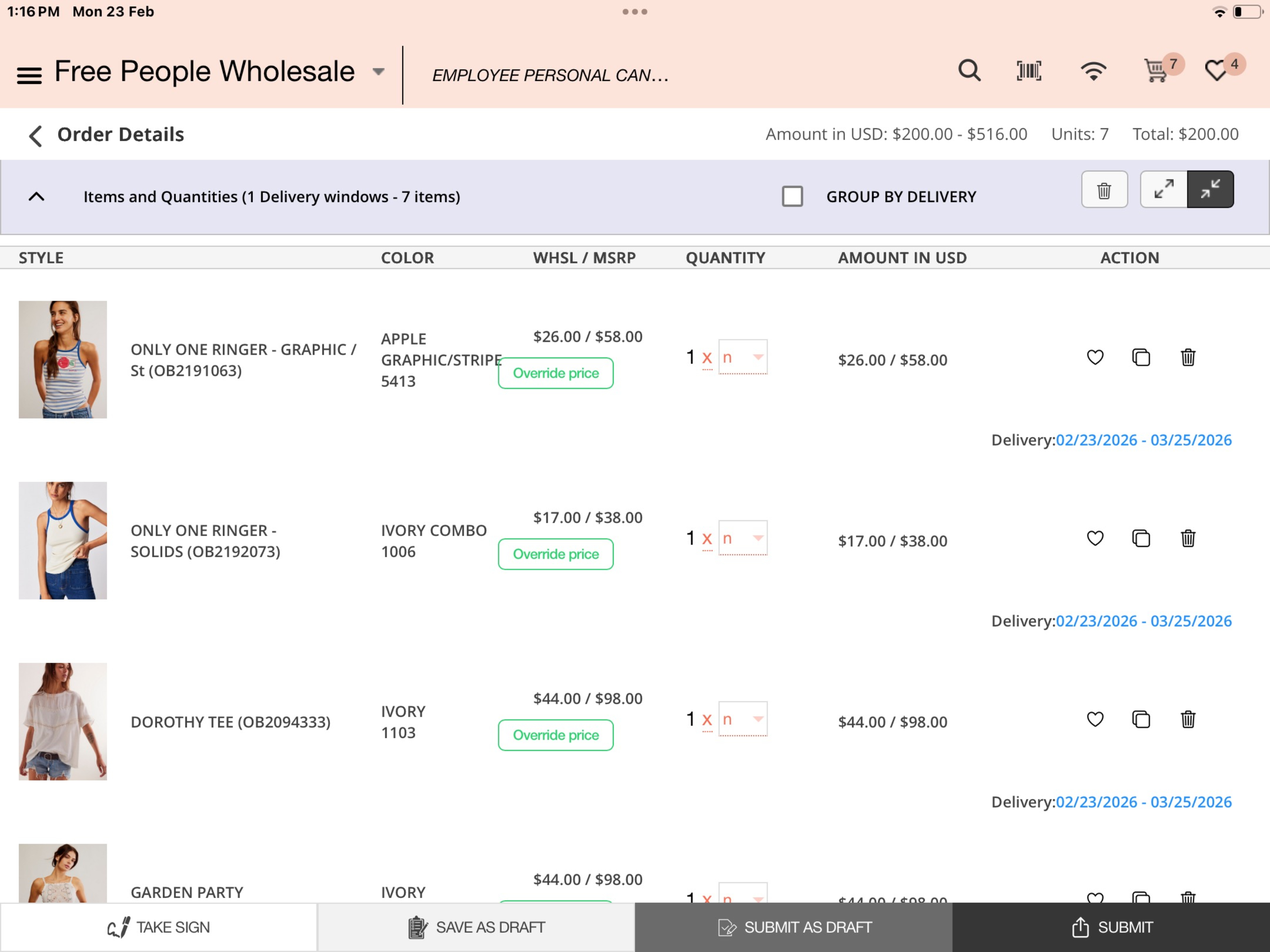The width and height of the screenshot is (1270, 952).
Task: Select the ONLY ONE RINGER - SOLIDS style name
Action: (x=205, y=541)
